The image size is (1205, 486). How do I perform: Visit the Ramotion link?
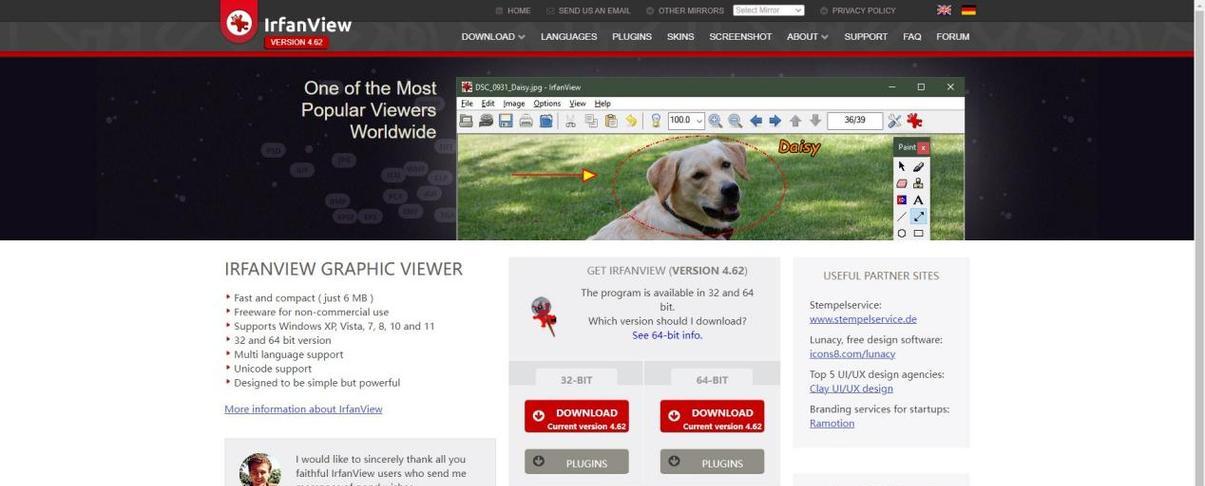832,423
